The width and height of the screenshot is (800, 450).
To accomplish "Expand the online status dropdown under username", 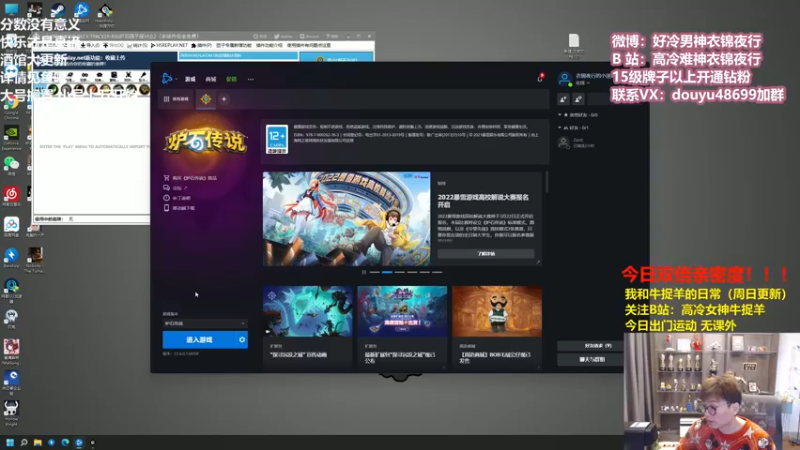I will point(582,83).
